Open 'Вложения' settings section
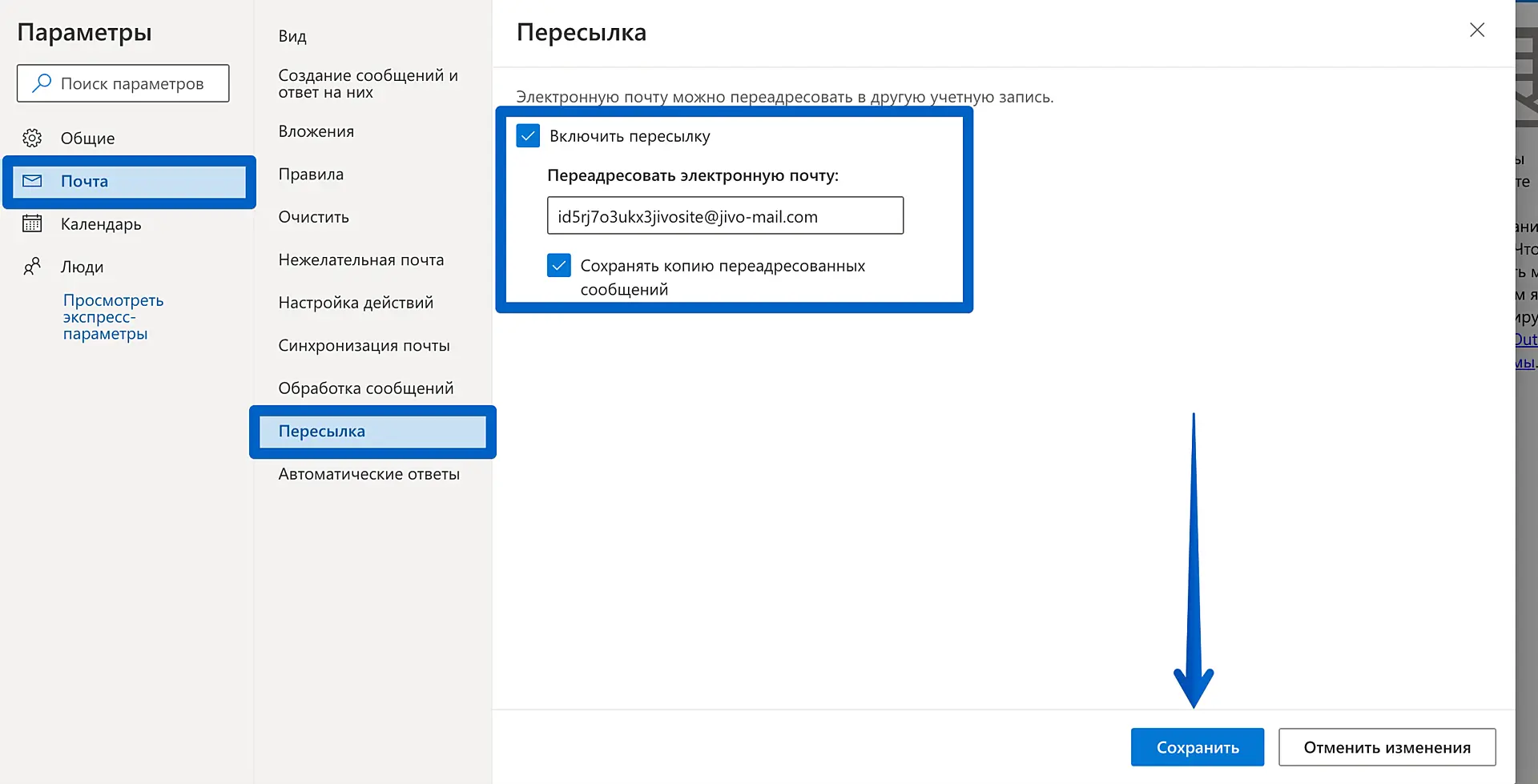This screenshot has height=784, width=1538. click(316, 131)
